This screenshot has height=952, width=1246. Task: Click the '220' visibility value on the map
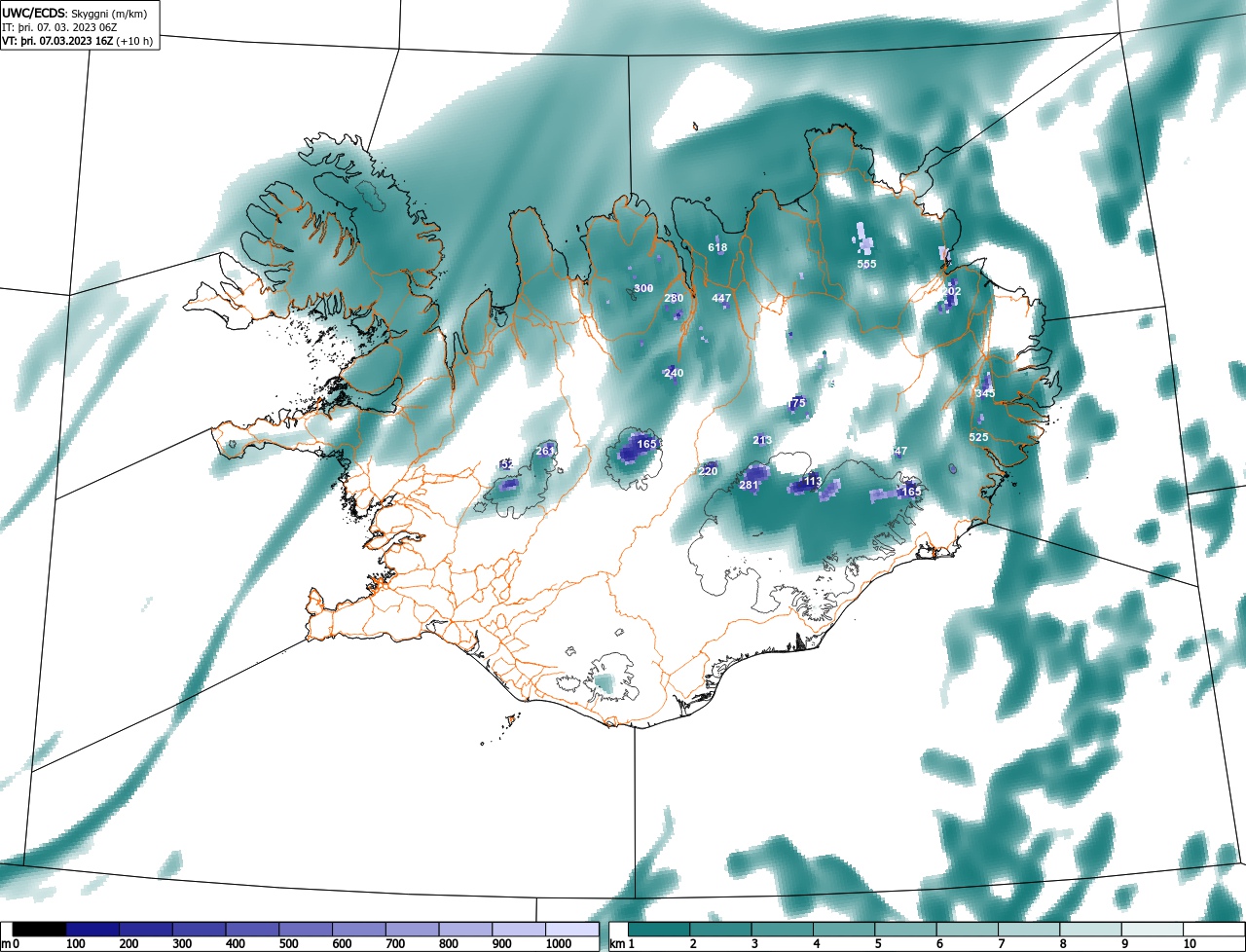708,472
